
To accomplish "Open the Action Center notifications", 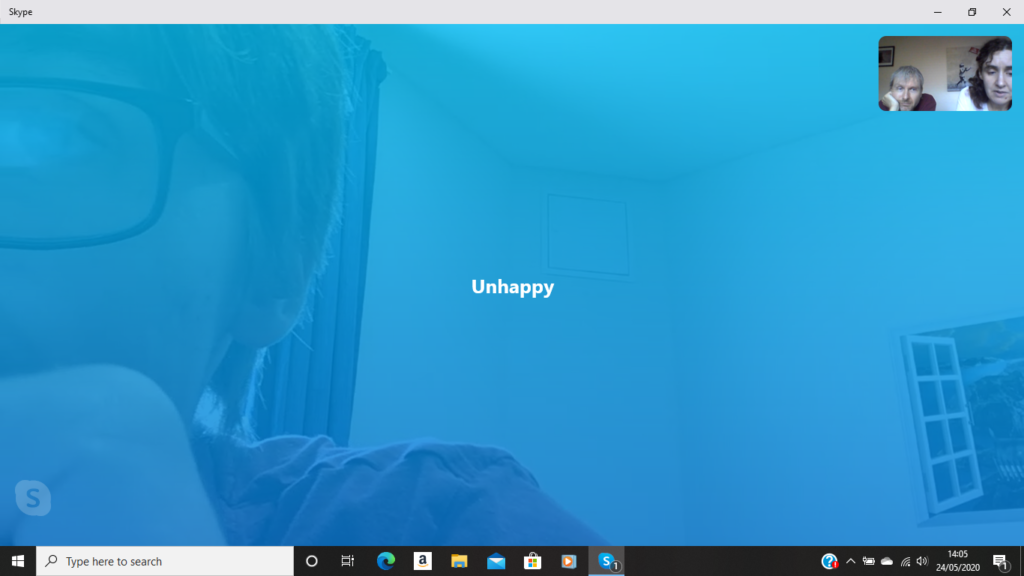I will [1000, 561].
